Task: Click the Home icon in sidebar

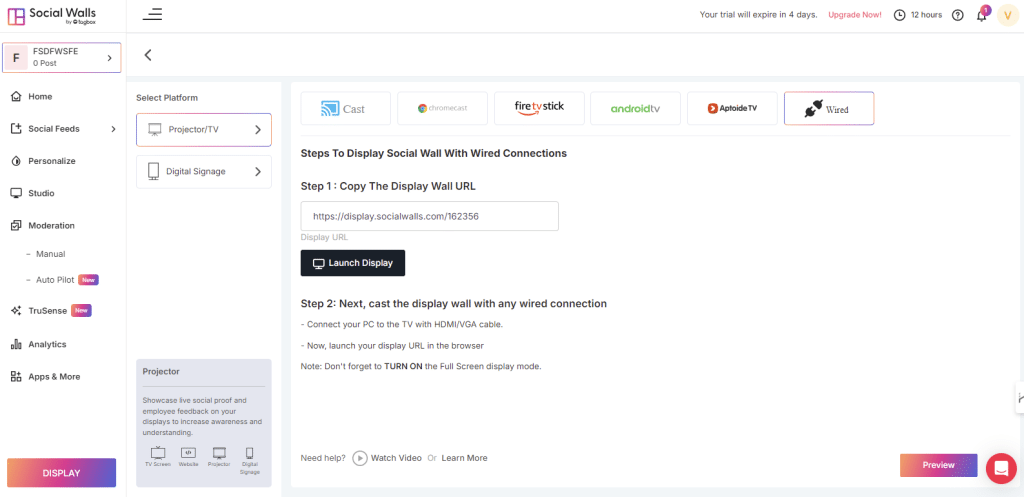Action: [16, 97]
